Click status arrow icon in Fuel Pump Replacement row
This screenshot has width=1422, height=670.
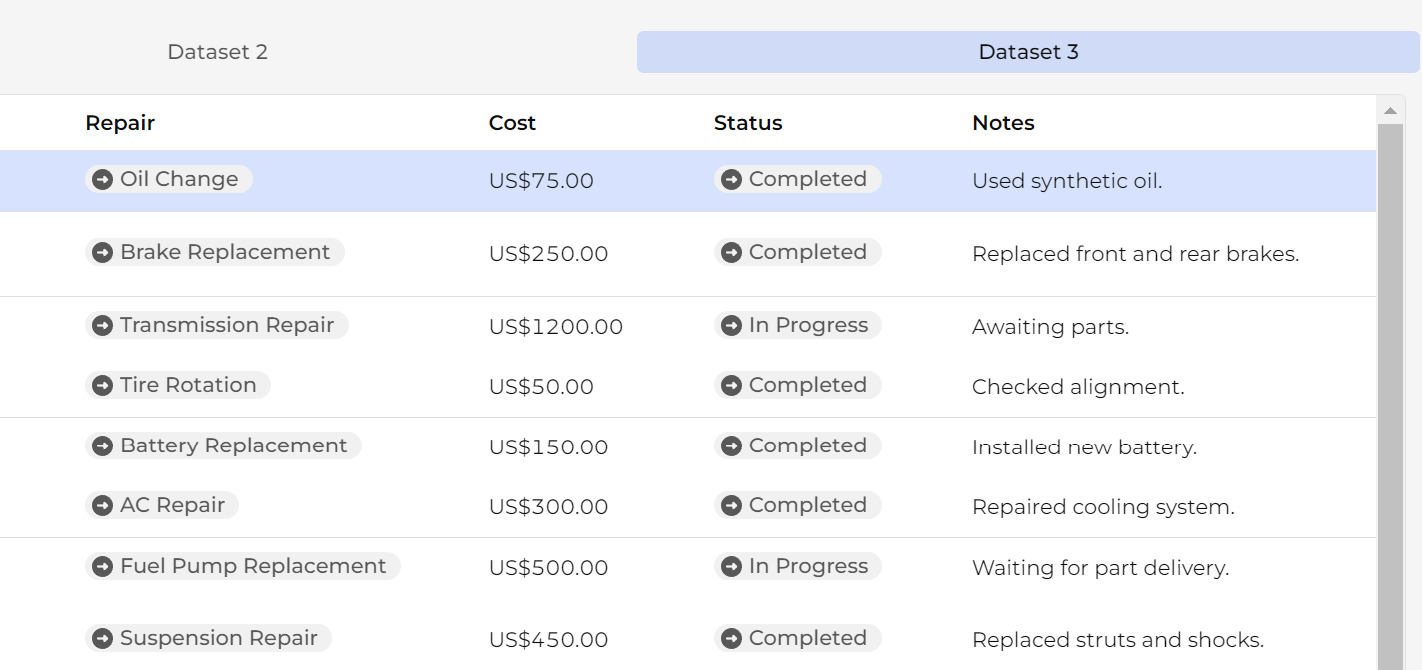click(731, 566)
